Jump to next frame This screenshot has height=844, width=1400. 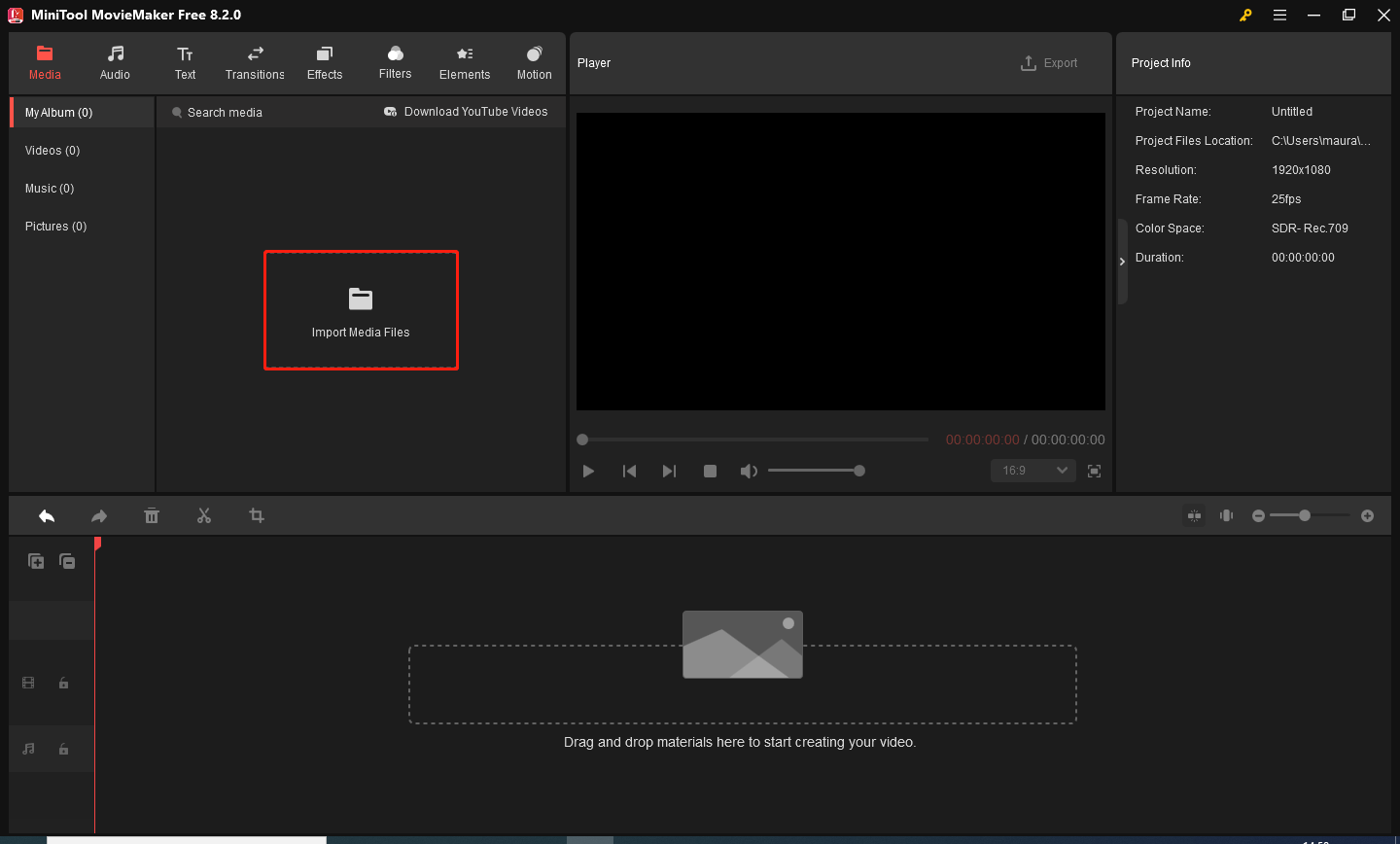pyautogui.click(x=669, y=471)
